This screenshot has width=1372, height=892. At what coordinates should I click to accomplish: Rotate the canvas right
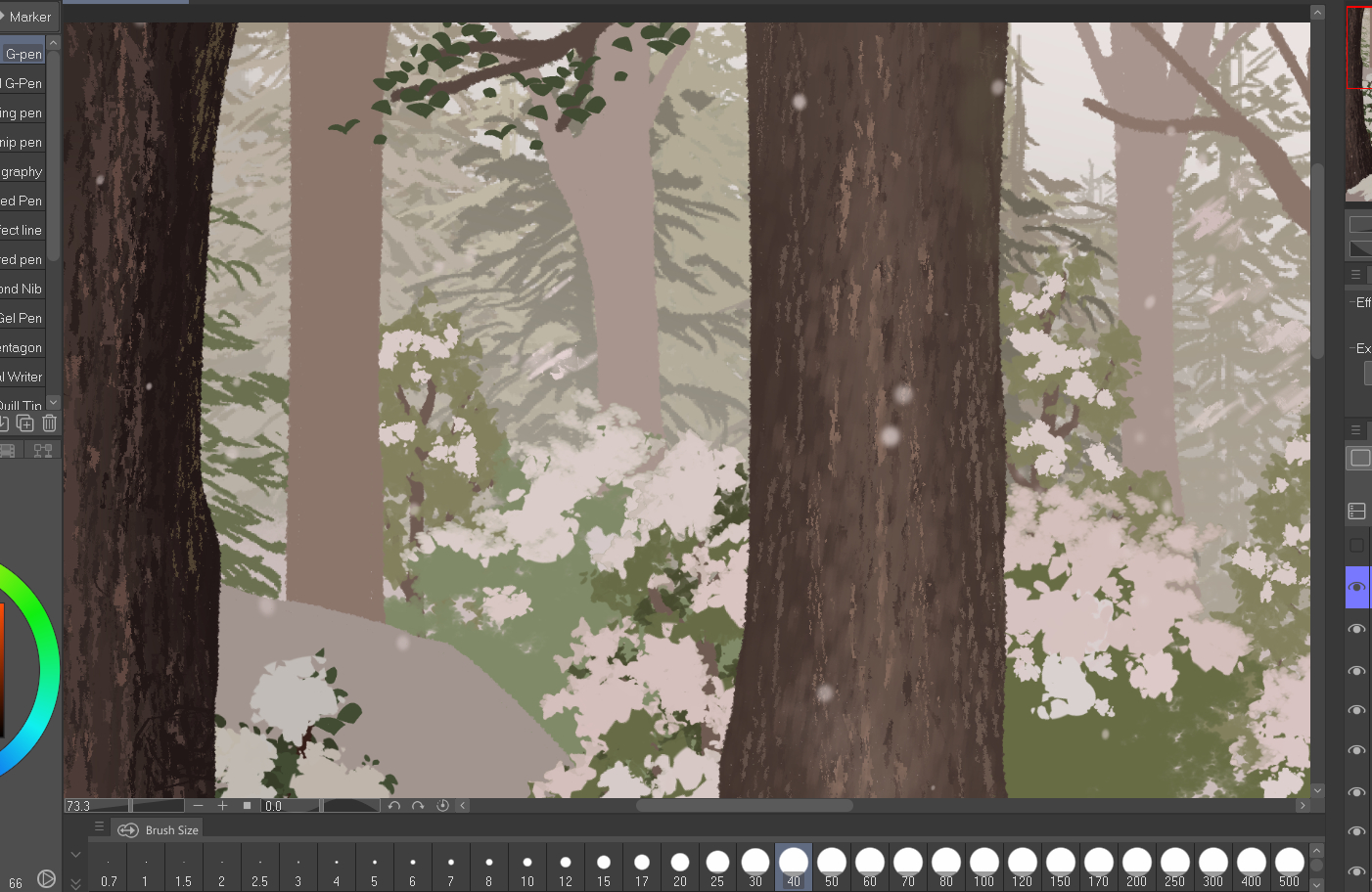(418, 806)
